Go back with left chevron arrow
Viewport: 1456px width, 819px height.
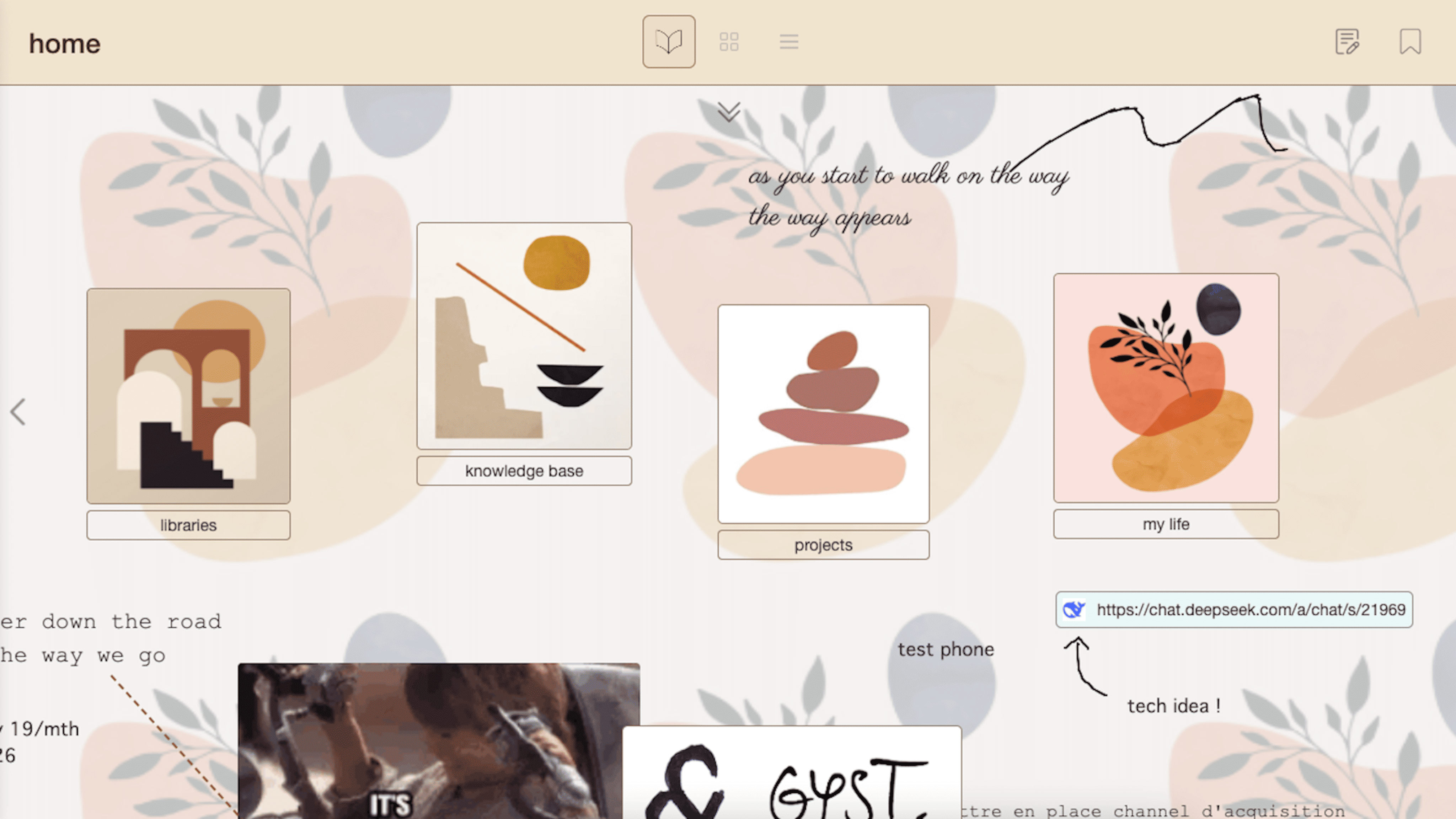tap(18, 412)
